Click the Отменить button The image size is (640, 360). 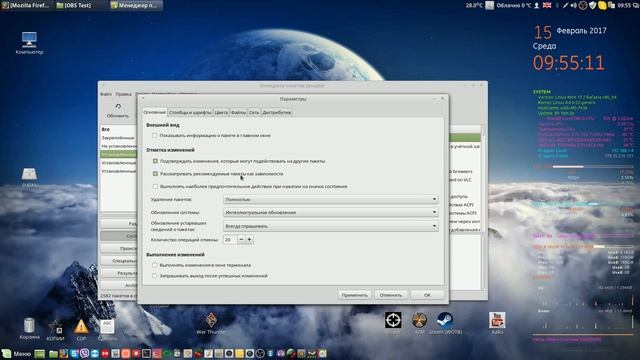[391, 295]
